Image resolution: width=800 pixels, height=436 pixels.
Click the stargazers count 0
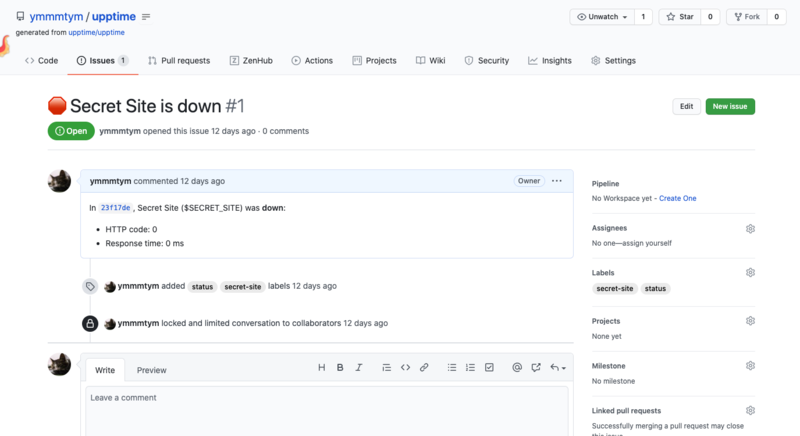[710, 17]
